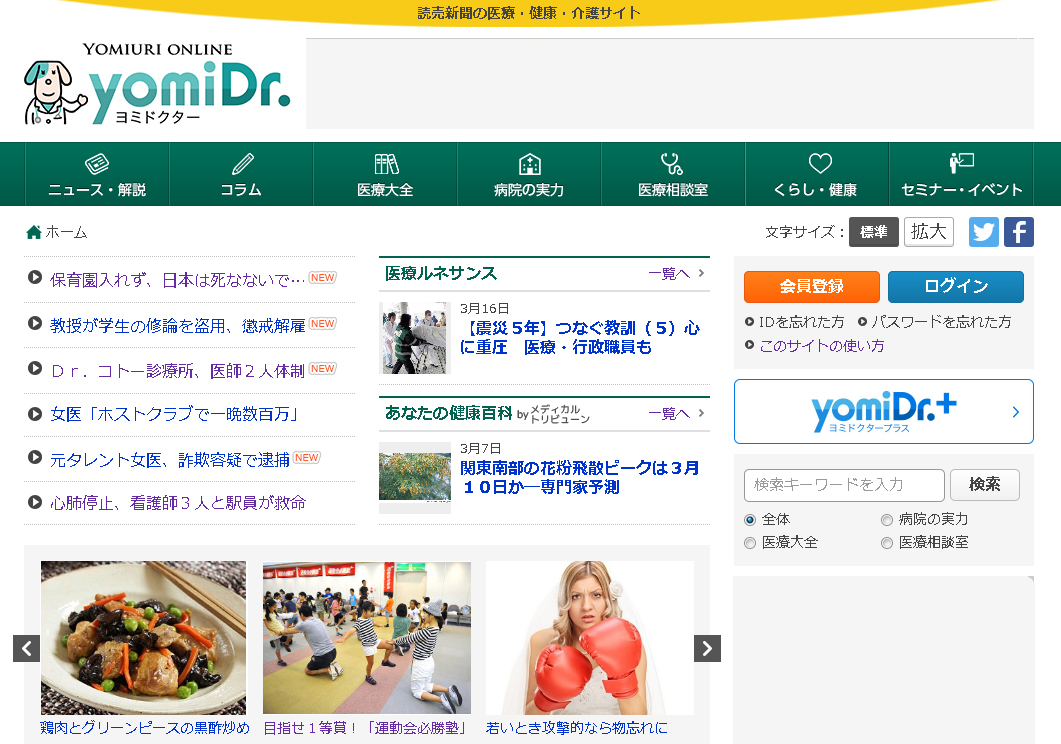Click bullet icon next to このサイトの使い方
The height and width of the screenshot is (744, 1061).
[x=749, y=345]
